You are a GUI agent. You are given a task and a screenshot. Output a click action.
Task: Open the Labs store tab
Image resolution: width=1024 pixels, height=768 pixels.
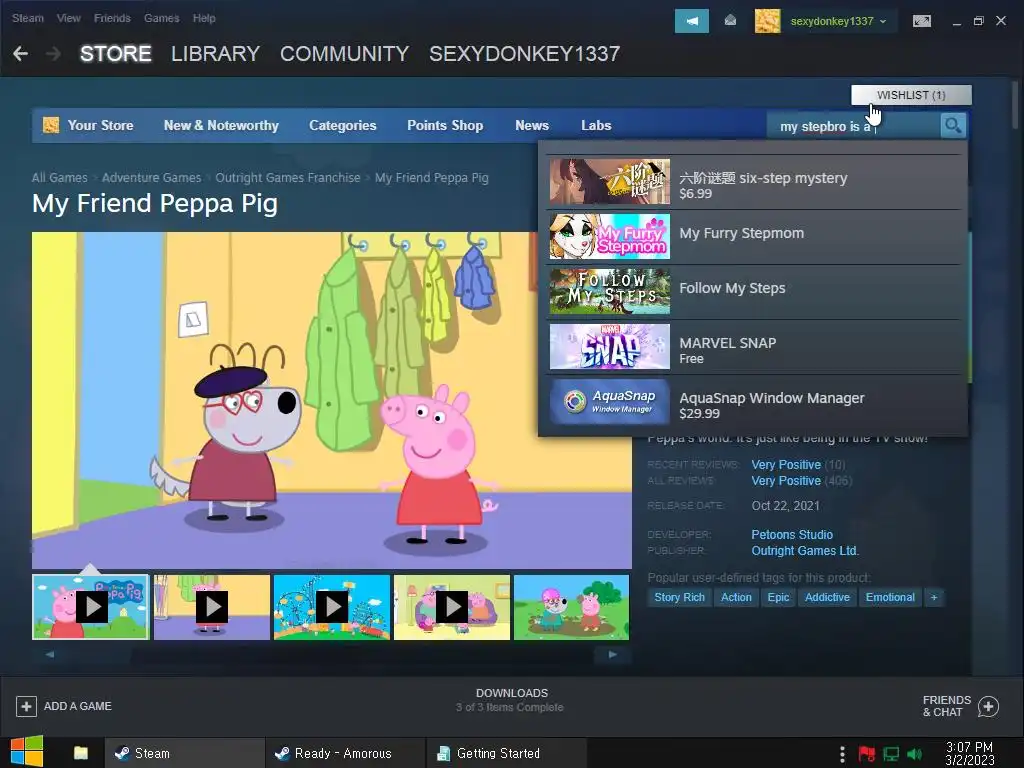click(596, 125)
